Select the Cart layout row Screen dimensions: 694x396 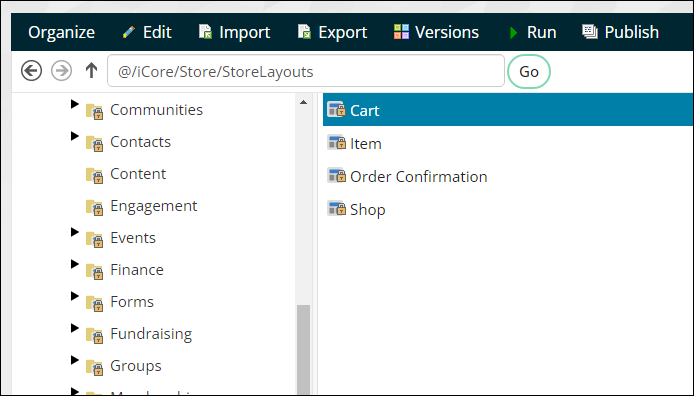508,110
